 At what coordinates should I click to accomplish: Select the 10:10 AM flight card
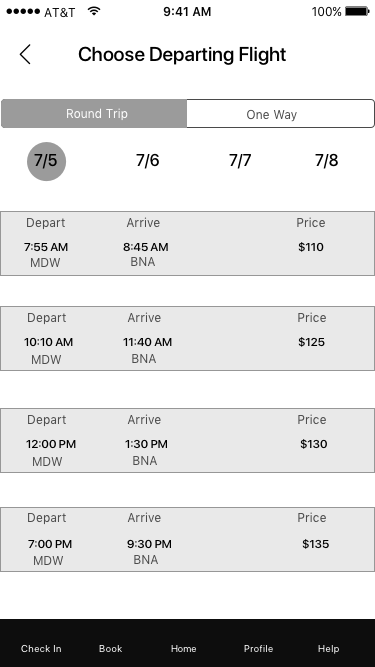point(188,339)
